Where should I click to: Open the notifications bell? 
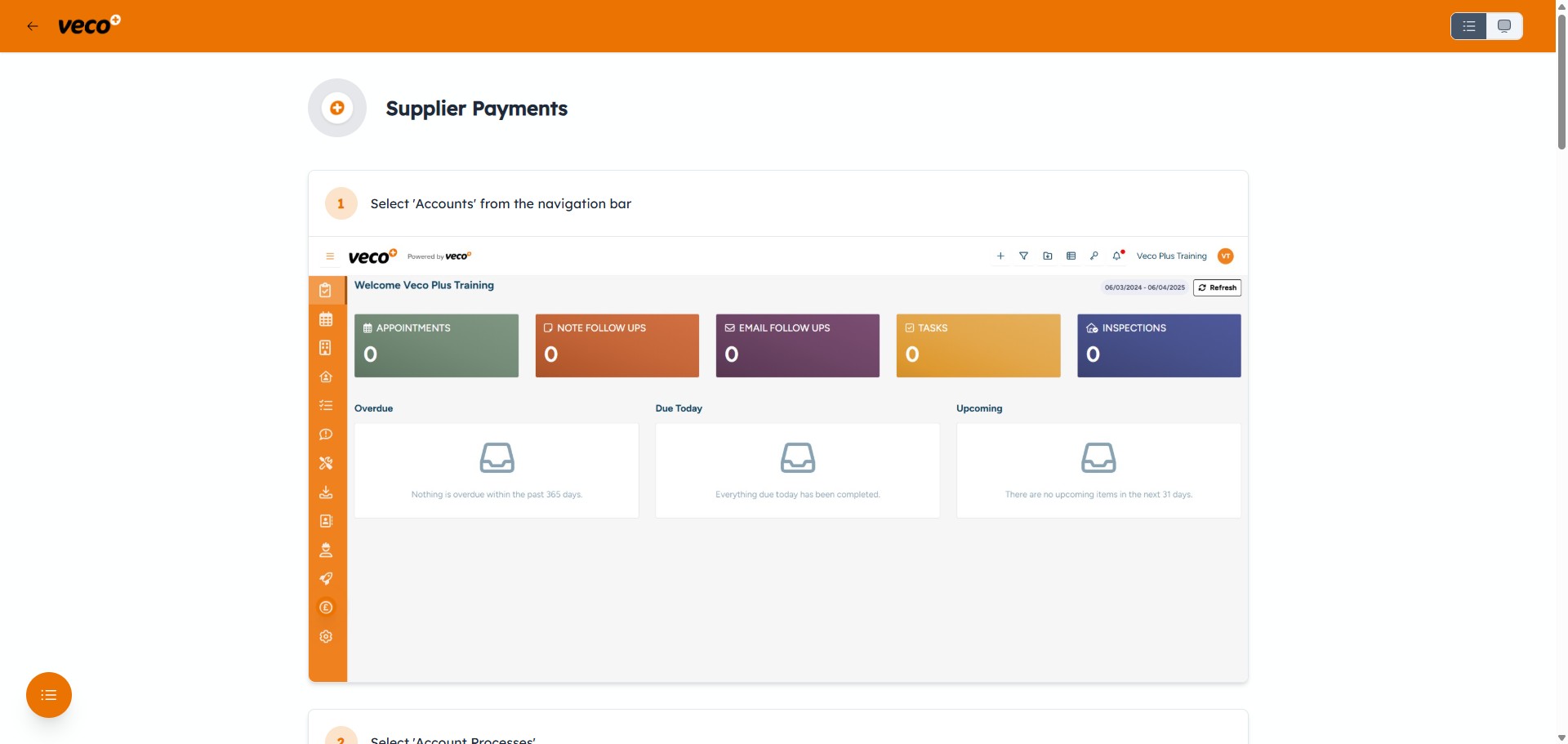coord(1117,256)
